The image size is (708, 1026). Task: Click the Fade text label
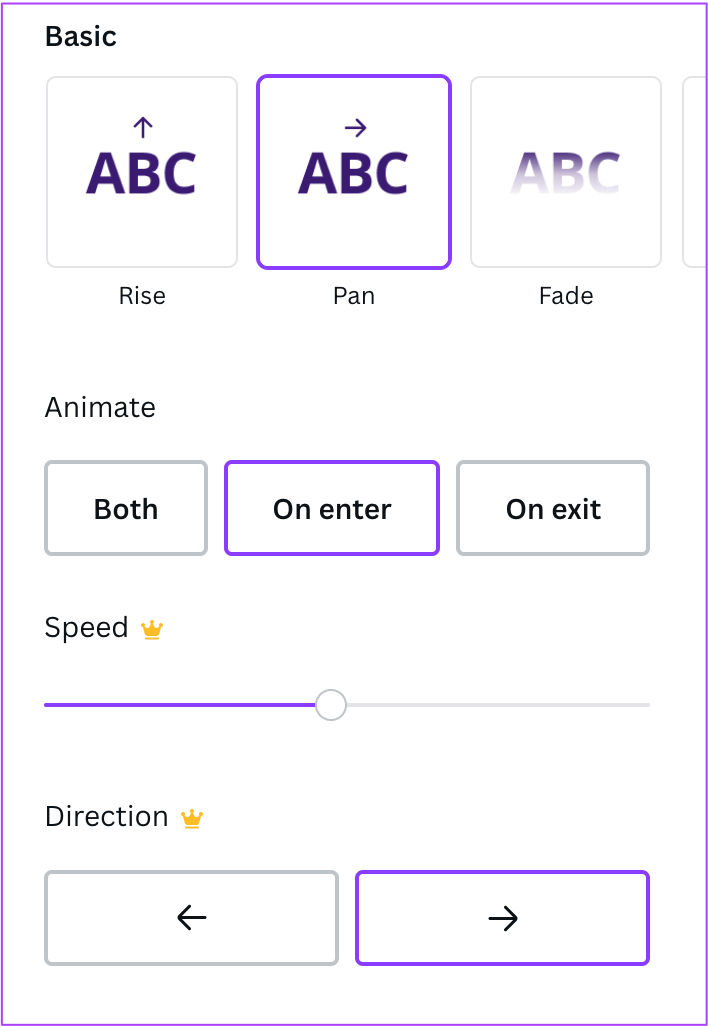566,296
